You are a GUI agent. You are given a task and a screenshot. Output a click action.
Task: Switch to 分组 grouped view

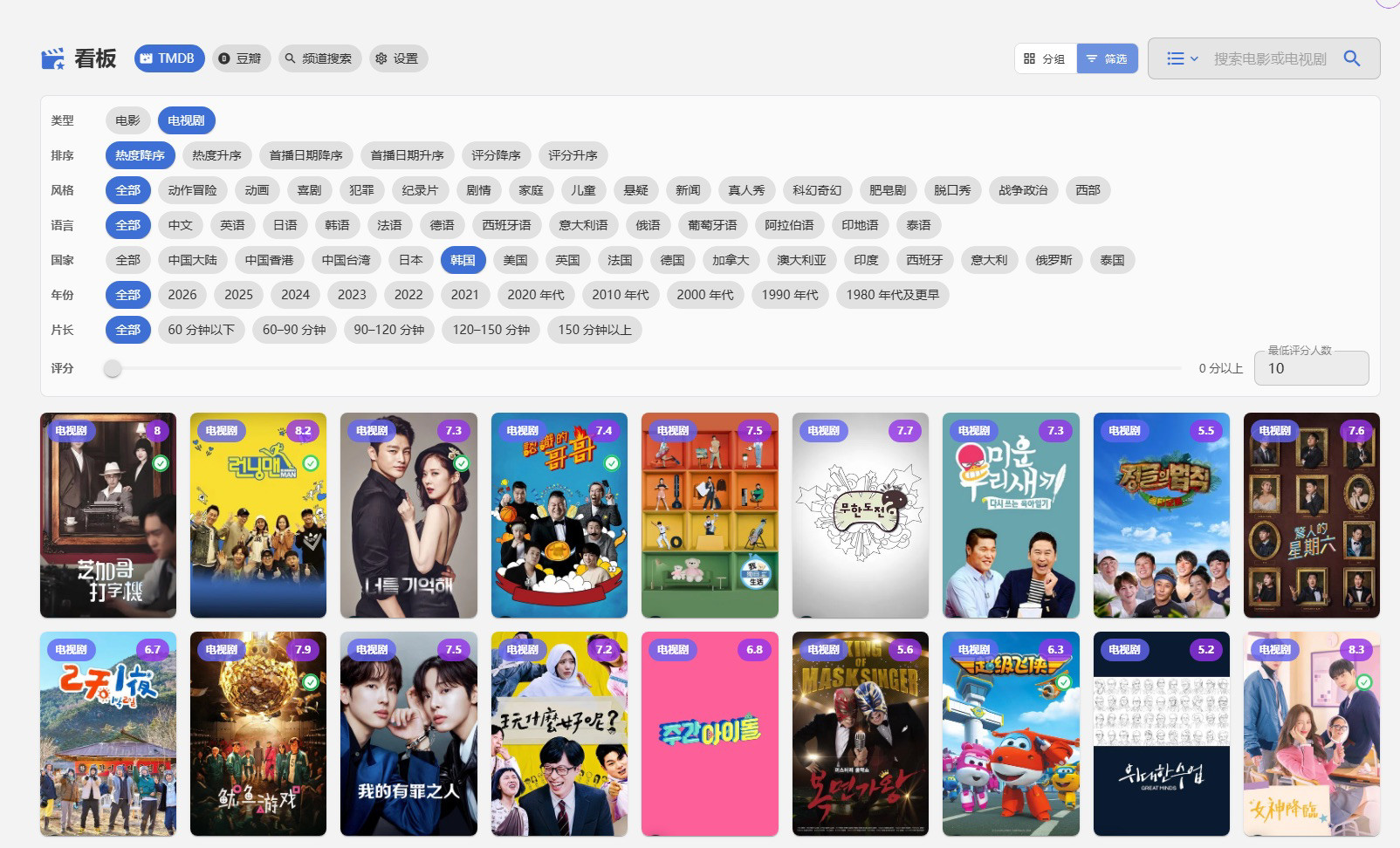click(x=1045, y=58)
